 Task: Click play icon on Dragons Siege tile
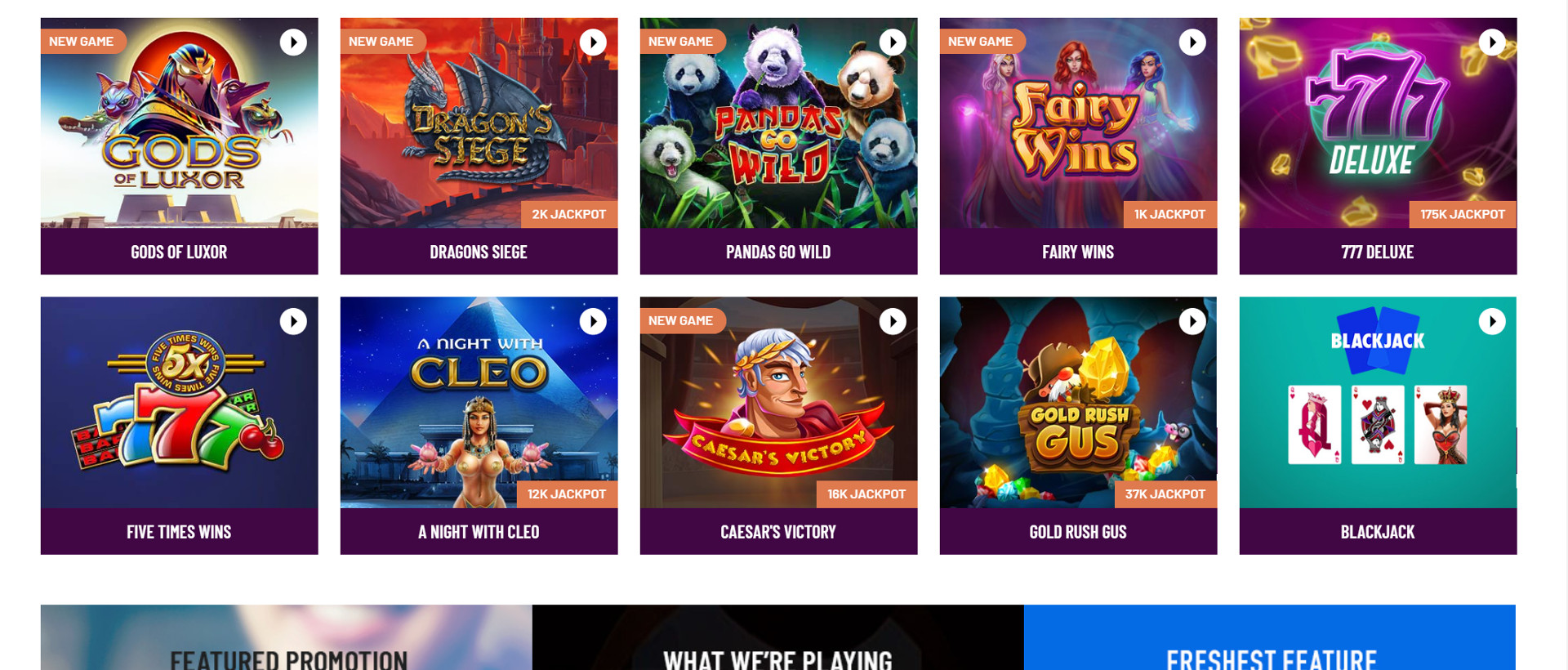(593, 42)
